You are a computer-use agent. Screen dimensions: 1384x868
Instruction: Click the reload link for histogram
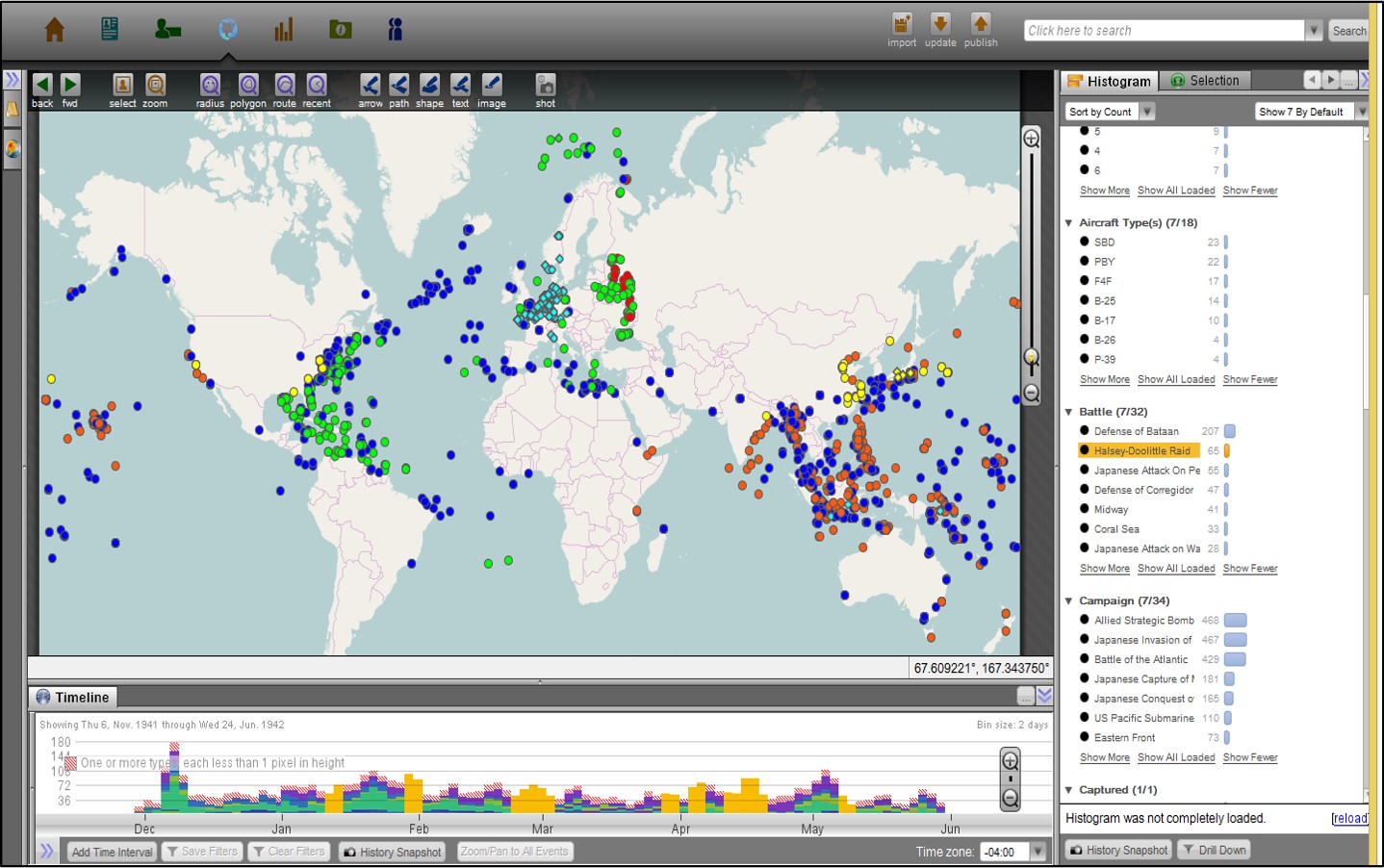(1348, 818)
